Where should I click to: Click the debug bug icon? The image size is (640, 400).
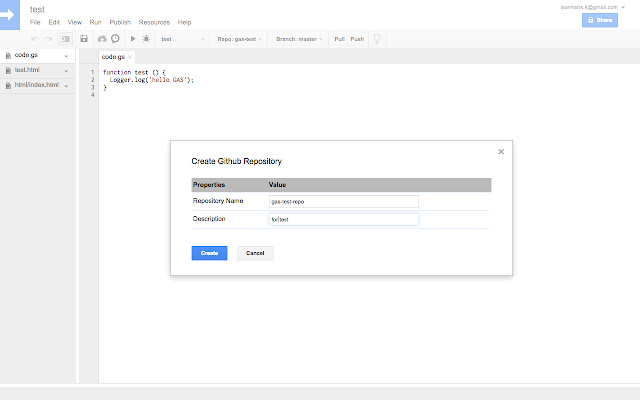(x=146, y=39)
